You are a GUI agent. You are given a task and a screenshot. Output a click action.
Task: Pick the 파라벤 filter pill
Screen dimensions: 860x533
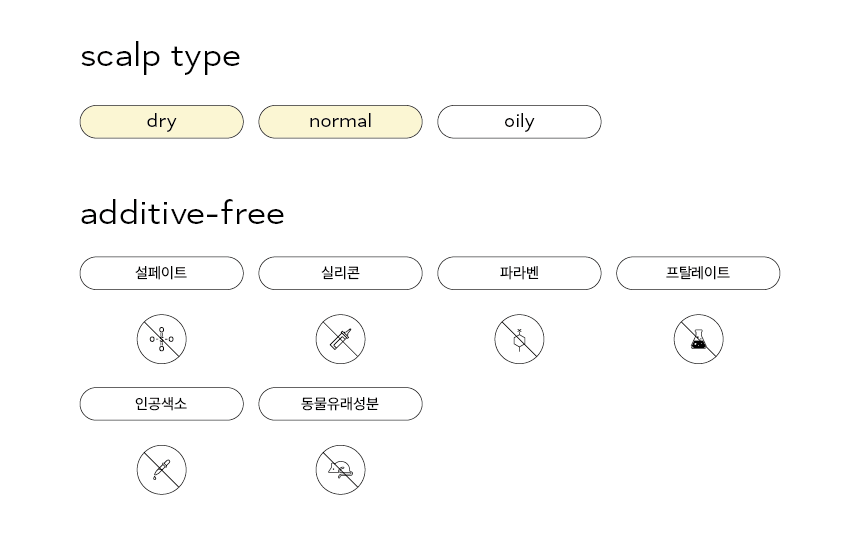coord(519,273)
